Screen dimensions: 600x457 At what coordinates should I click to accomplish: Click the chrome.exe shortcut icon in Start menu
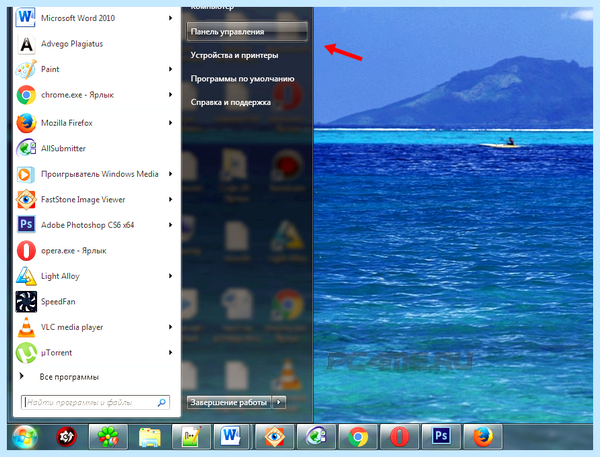tap(26, 95)
